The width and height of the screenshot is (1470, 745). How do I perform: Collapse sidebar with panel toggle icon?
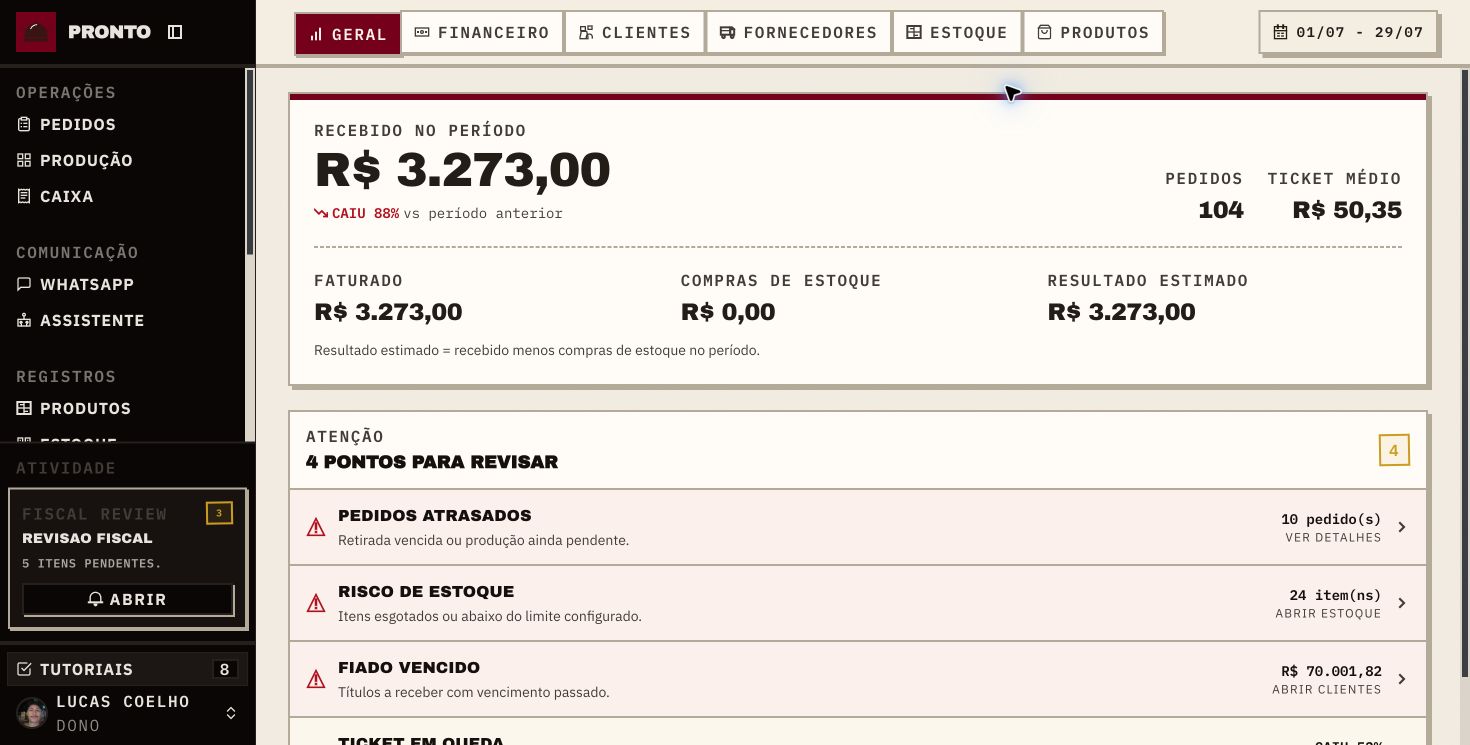(x=175, y=32)
